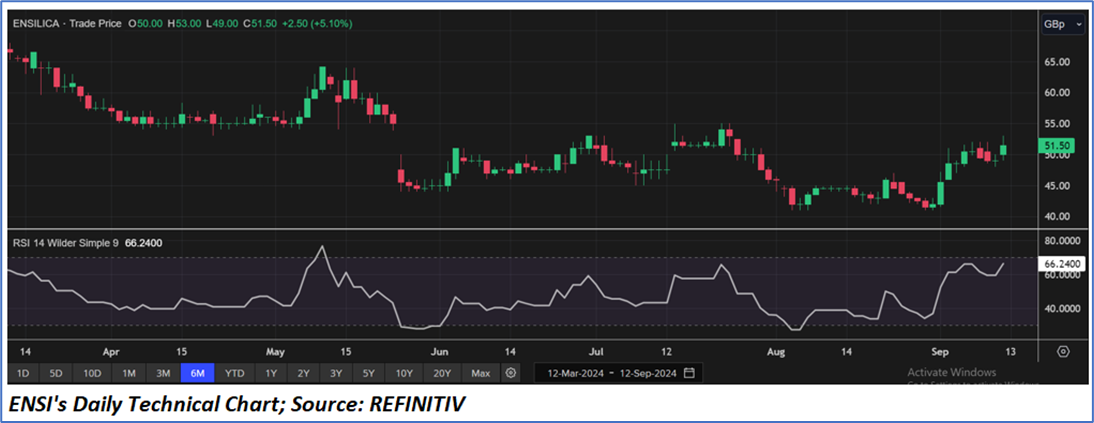Select the 20Y time range
The width and height of the screenshot is (1094, 423).
[x=442, y=373]
